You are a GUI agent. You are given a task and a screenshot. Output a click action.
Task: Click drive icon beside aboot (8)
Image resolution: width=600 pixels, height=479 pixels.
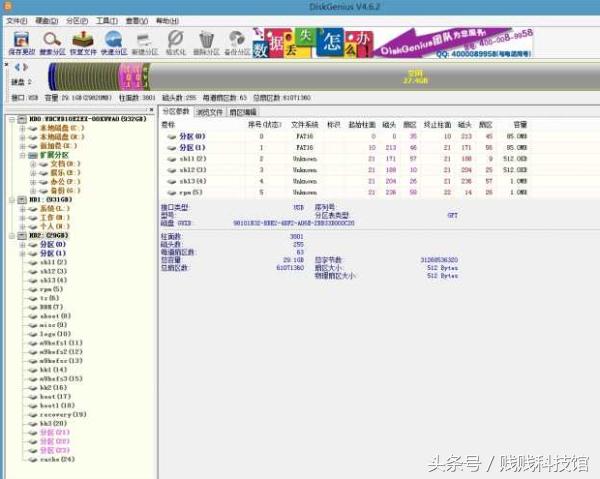(x=33, y=316)
